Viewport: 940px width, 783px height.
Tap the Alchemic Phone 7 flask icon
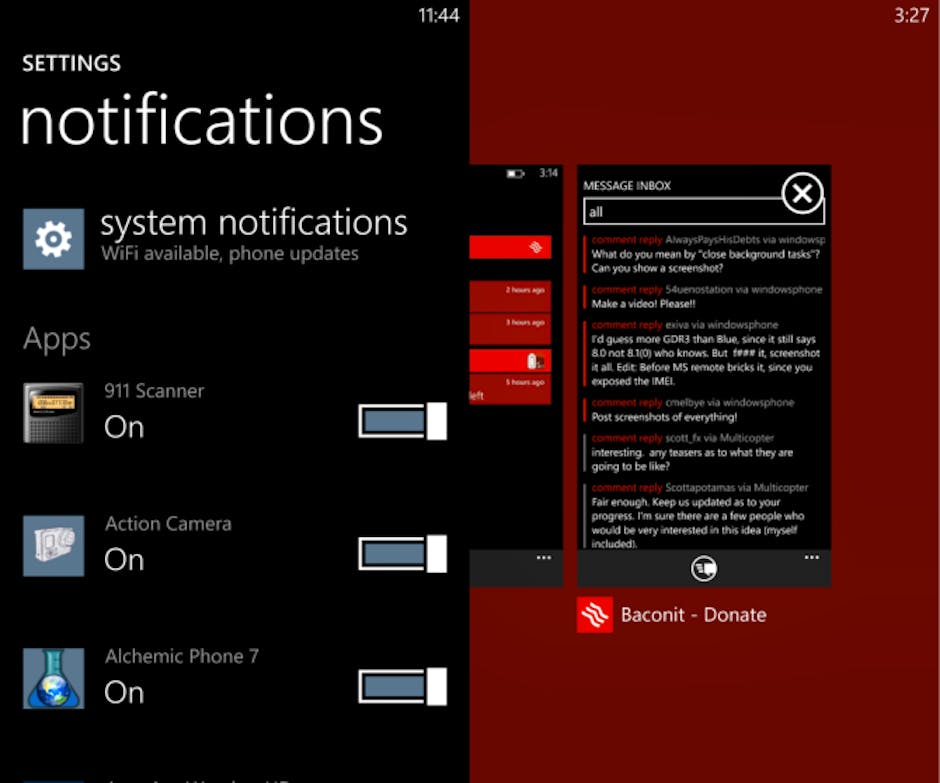(x=53, y=678)
